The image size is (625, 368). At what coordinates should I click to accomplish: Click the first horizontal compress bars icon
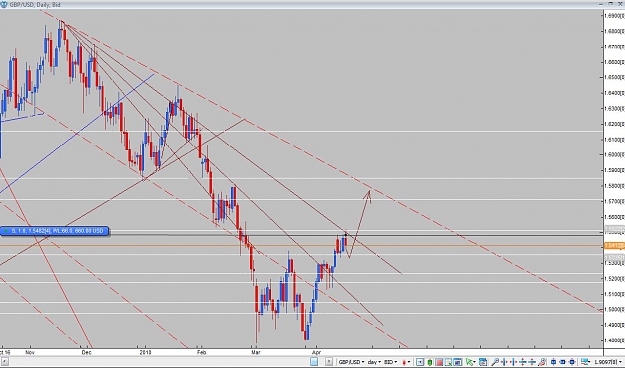[x=504, y=362]
